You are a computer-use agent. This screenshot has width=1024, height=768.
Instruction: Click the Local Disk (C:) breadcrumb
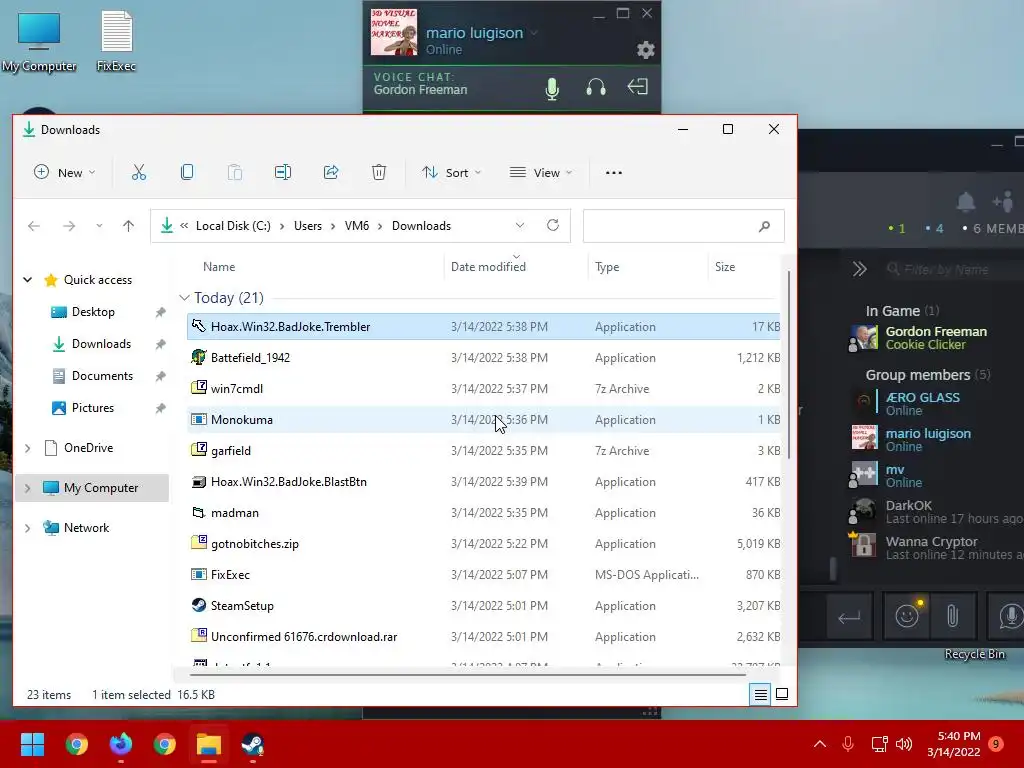tap(233, 226)
